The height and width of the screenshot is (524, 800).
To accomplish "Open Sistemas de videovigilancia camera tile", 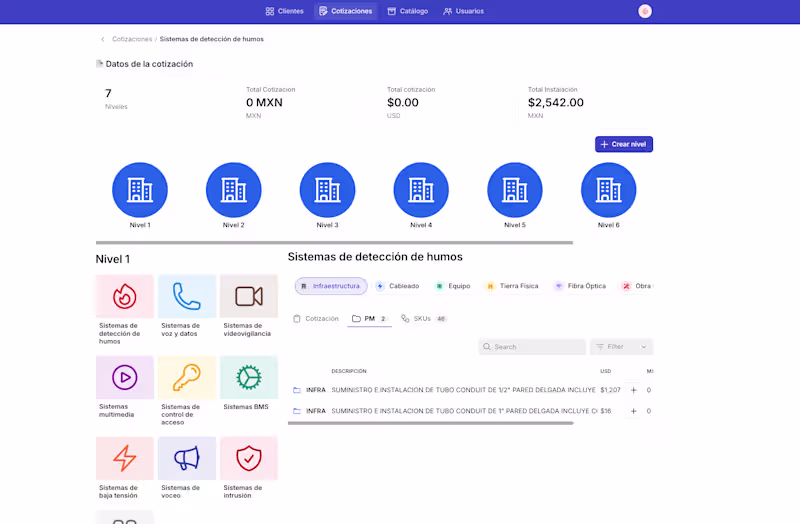I will point(249,296).
